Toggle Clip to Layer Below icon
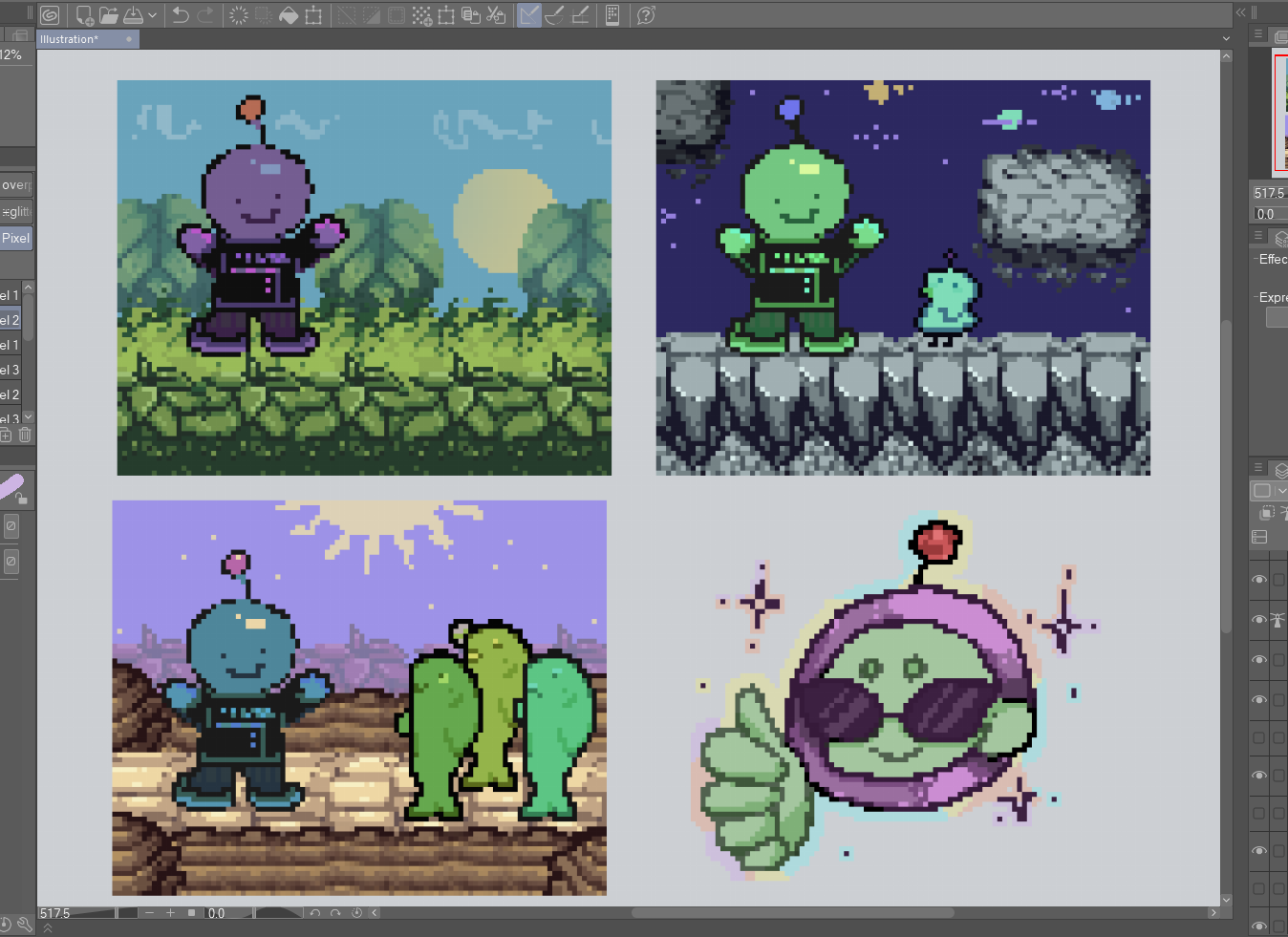The image size is (1288, 937). [1267, 513]
